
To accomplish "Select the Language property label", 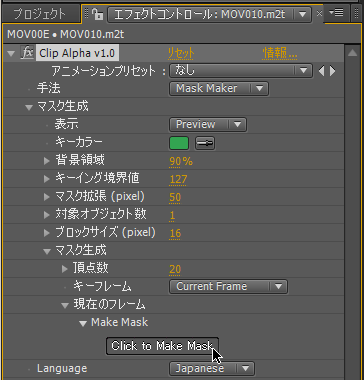I will pyautogui.click(x=62, y=369).
